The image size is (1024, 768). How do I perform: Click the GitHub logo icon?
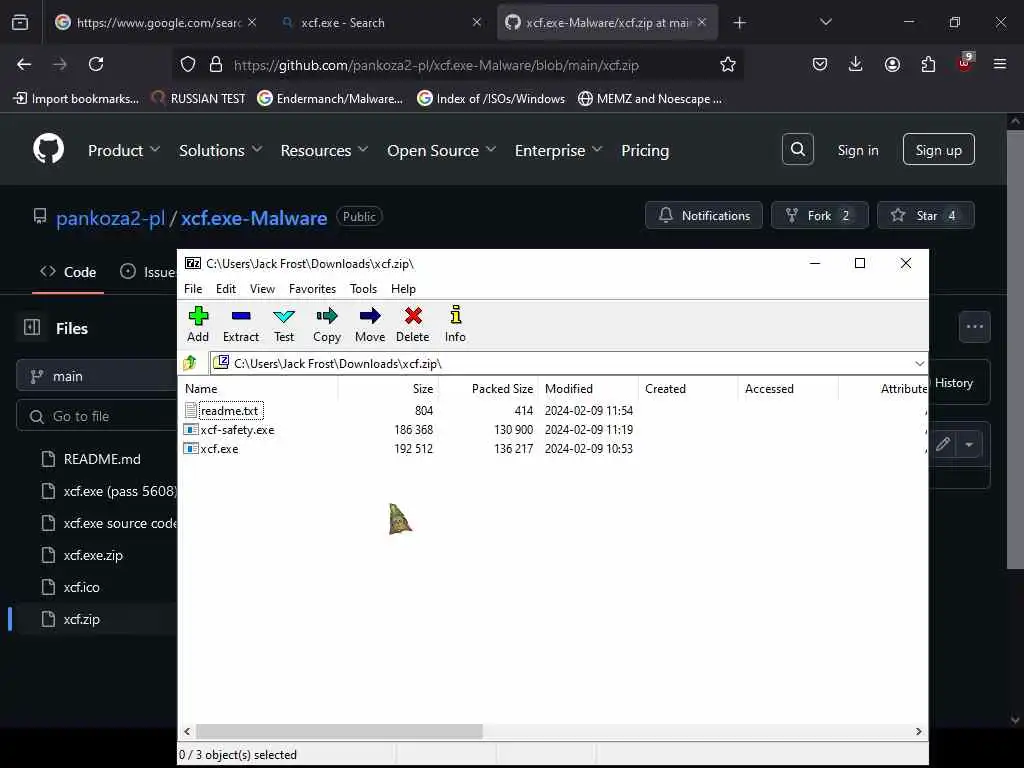tap(49, 149)
